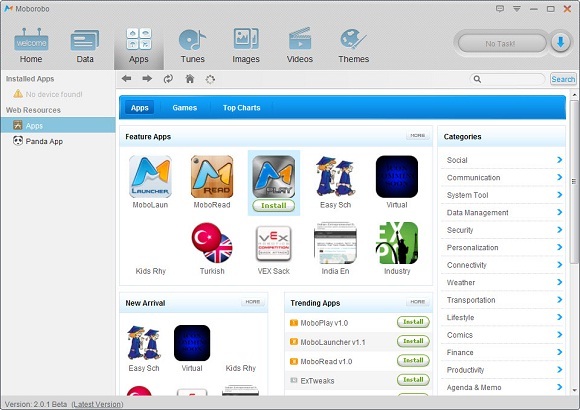Image resolution: width=580 pixels, height=410 pixels.
Task: Open the Finance category
Action: pos(503,352)
